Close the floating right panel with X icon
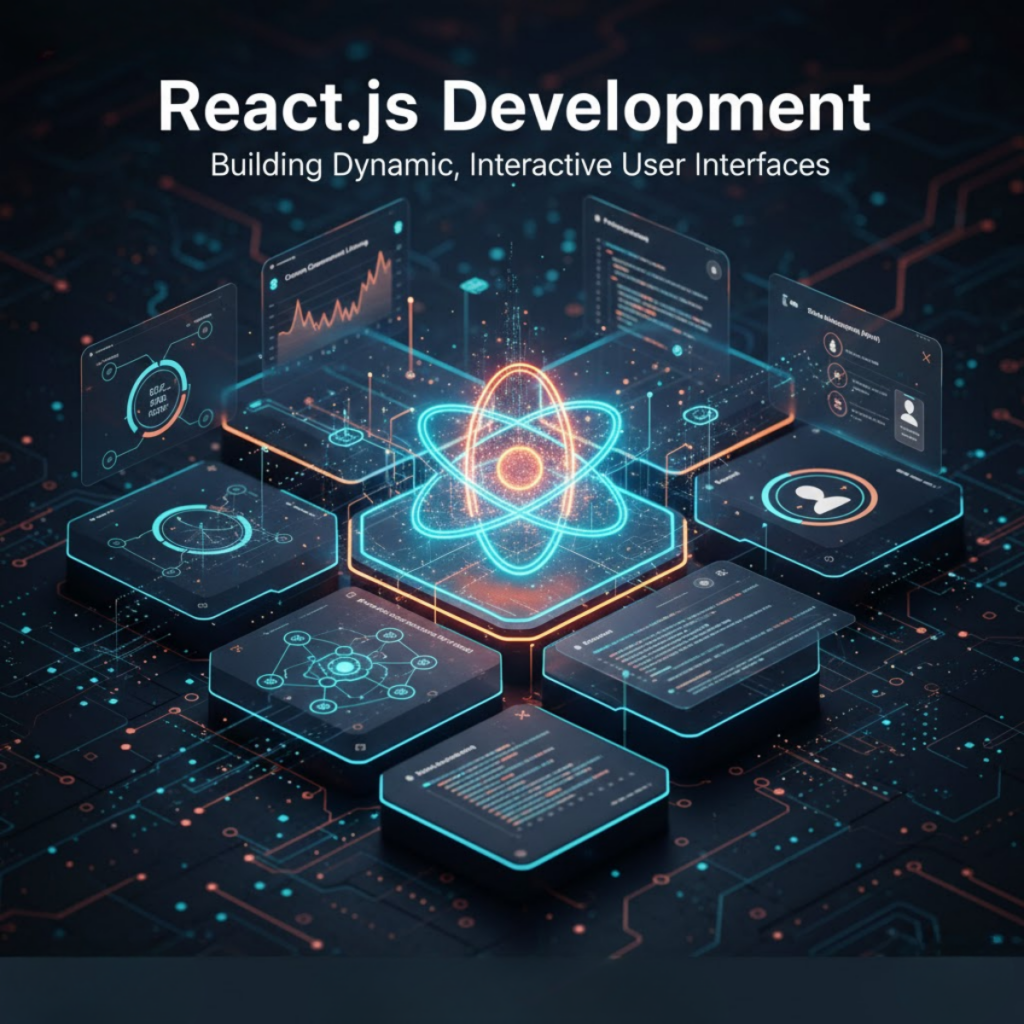This screenshot has width=1024, height=1024. pos(925,357)
